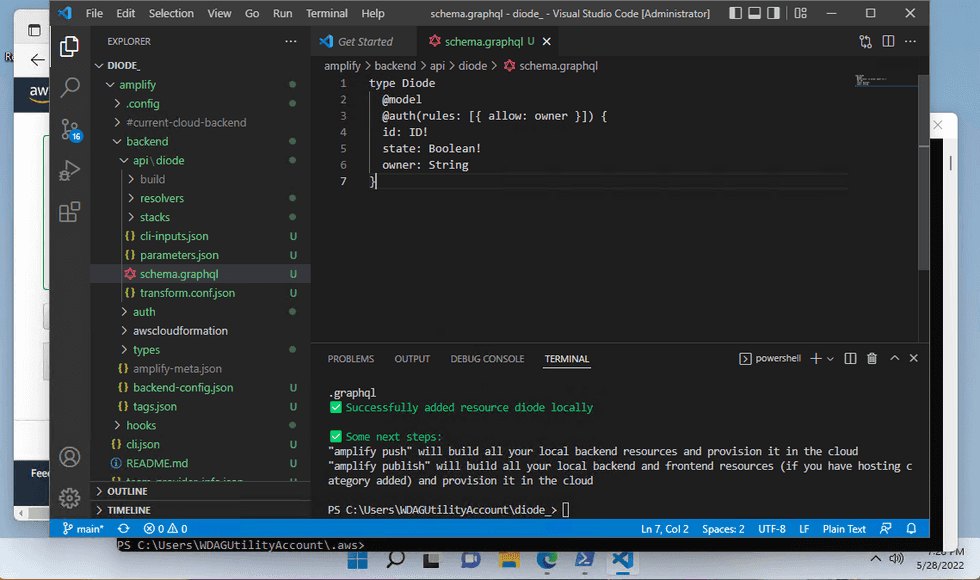The height and width of the screenshot is (580, 980).
Task: Split the editor to the right
Action: [x=888, y=41]
